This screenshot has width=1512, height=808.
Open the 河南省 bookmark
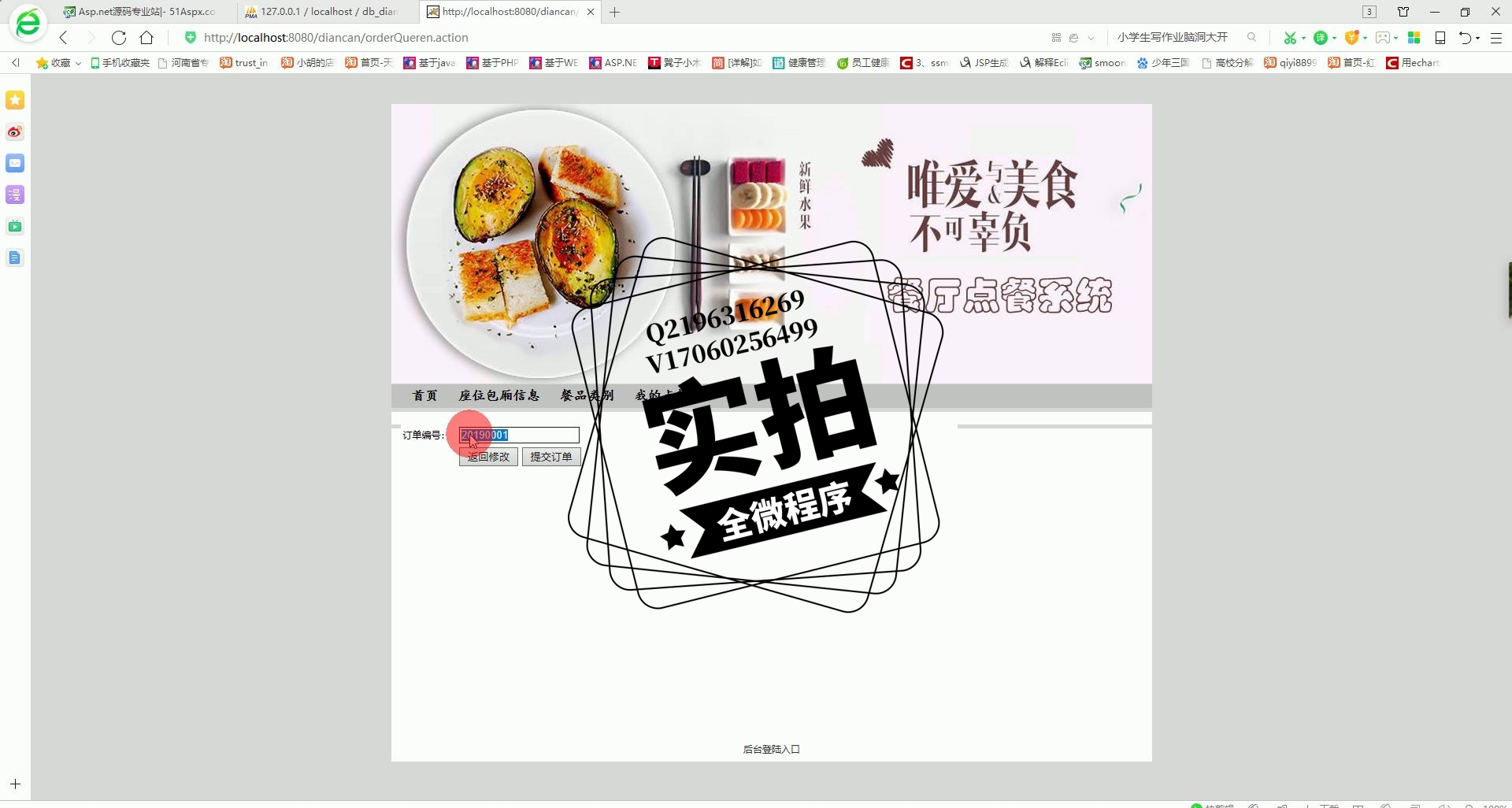[183, 62]
